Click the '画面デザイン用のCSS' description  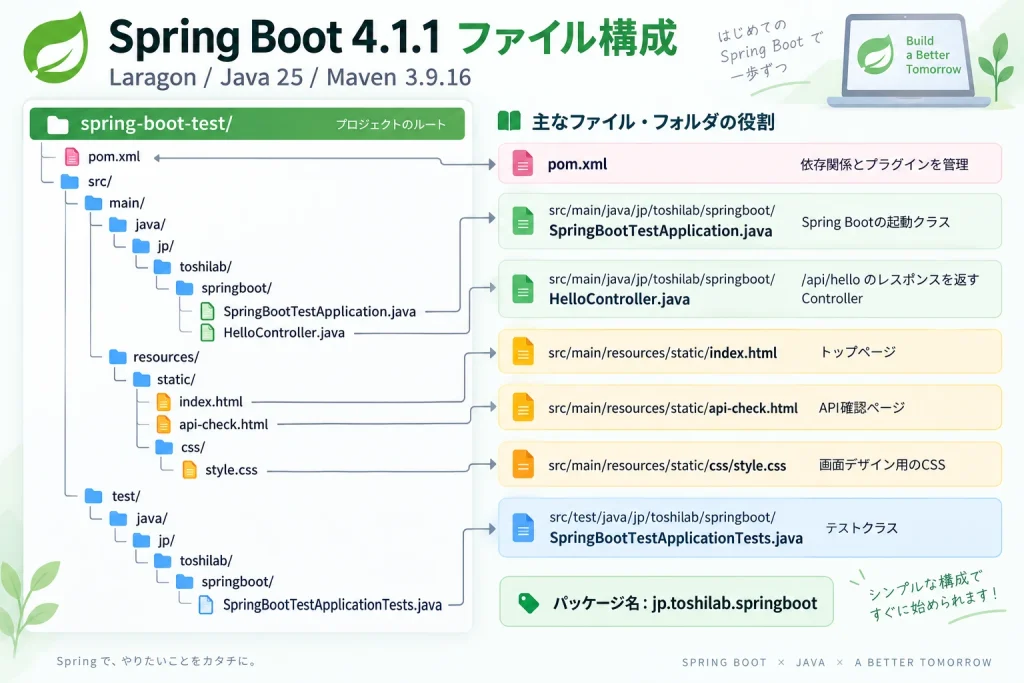point(882,464)
